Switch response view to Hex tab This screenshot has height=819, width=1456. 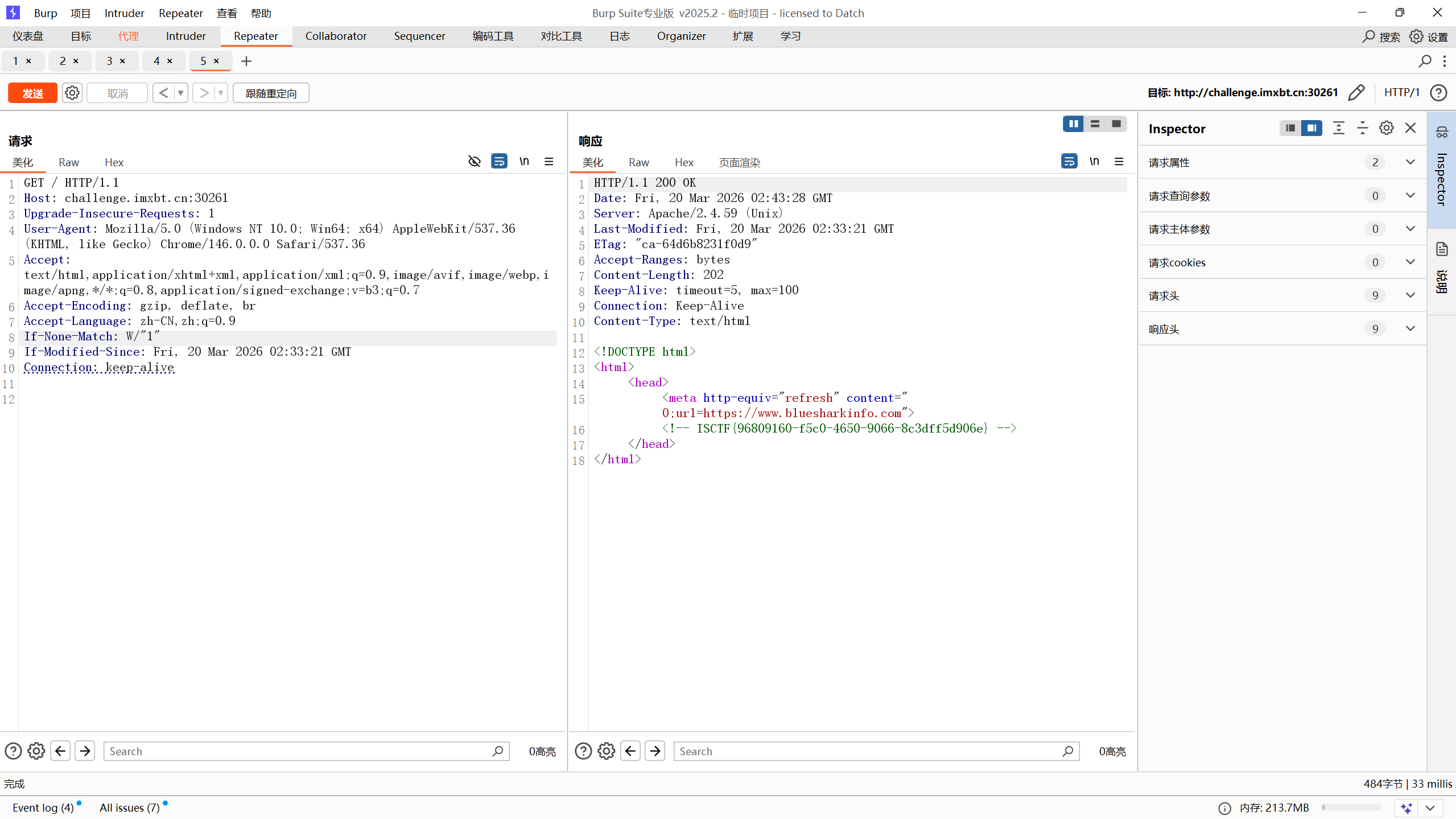pos(683,162)
